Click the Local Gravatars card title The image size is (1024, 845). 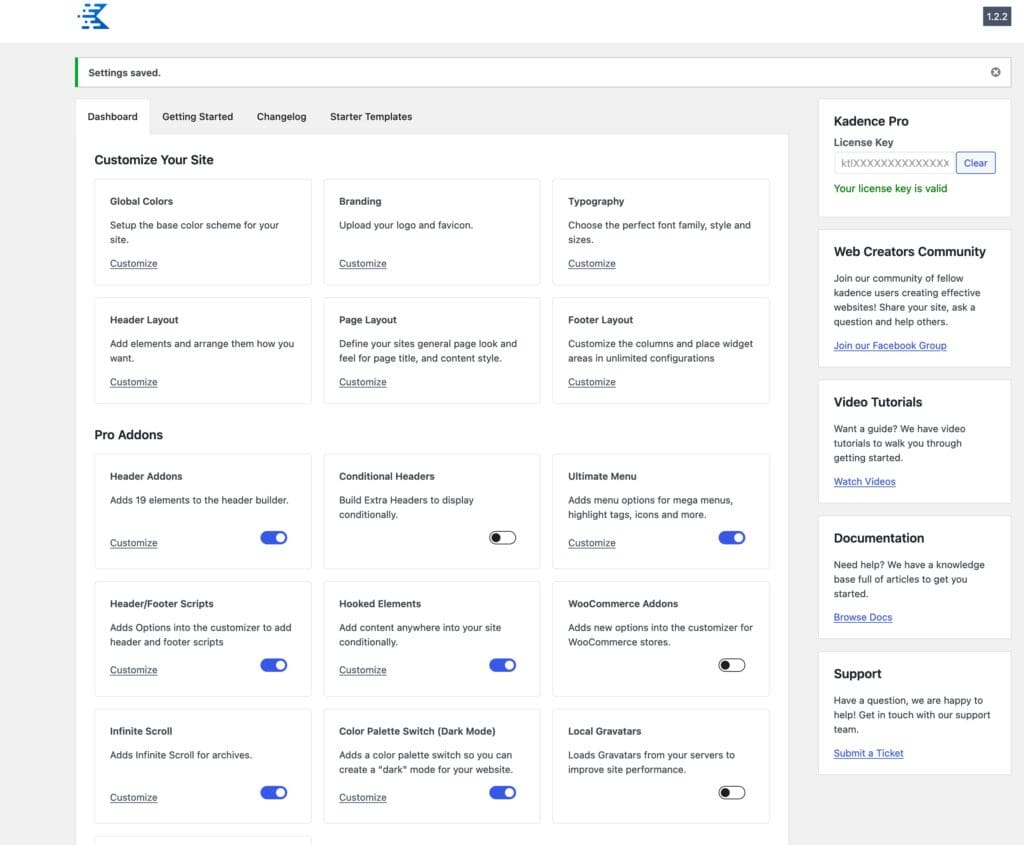point(604,731)
